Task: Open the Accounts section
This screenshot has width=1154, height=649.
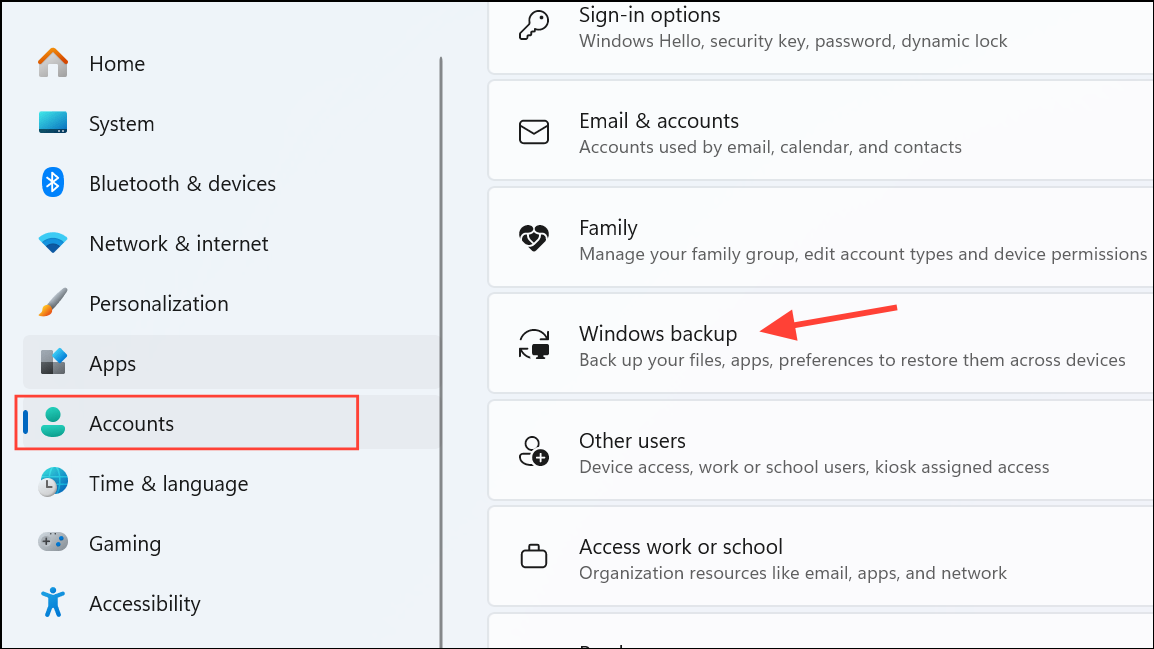Action: (131, 423)
